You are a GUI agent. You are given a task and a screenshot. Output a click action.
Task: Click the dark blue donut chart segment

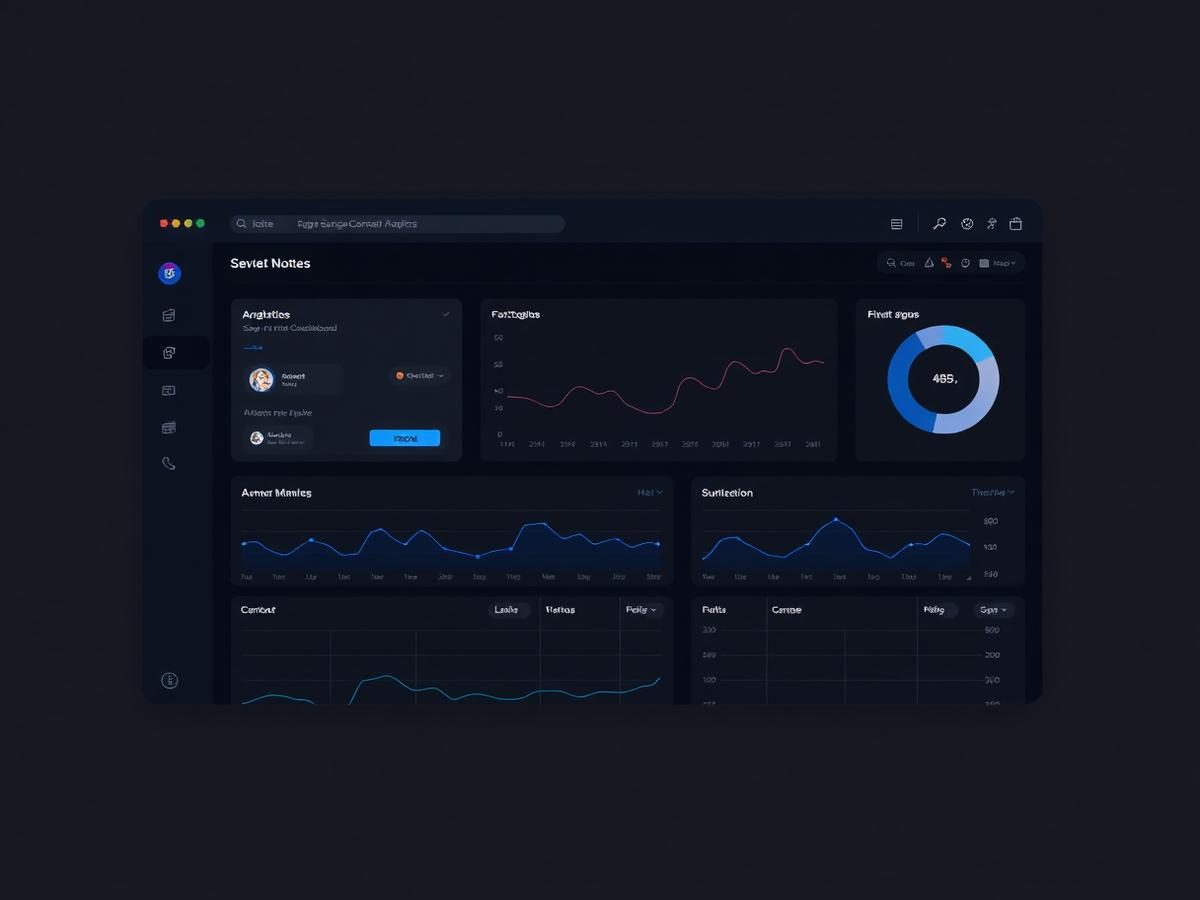click(902, 385)
